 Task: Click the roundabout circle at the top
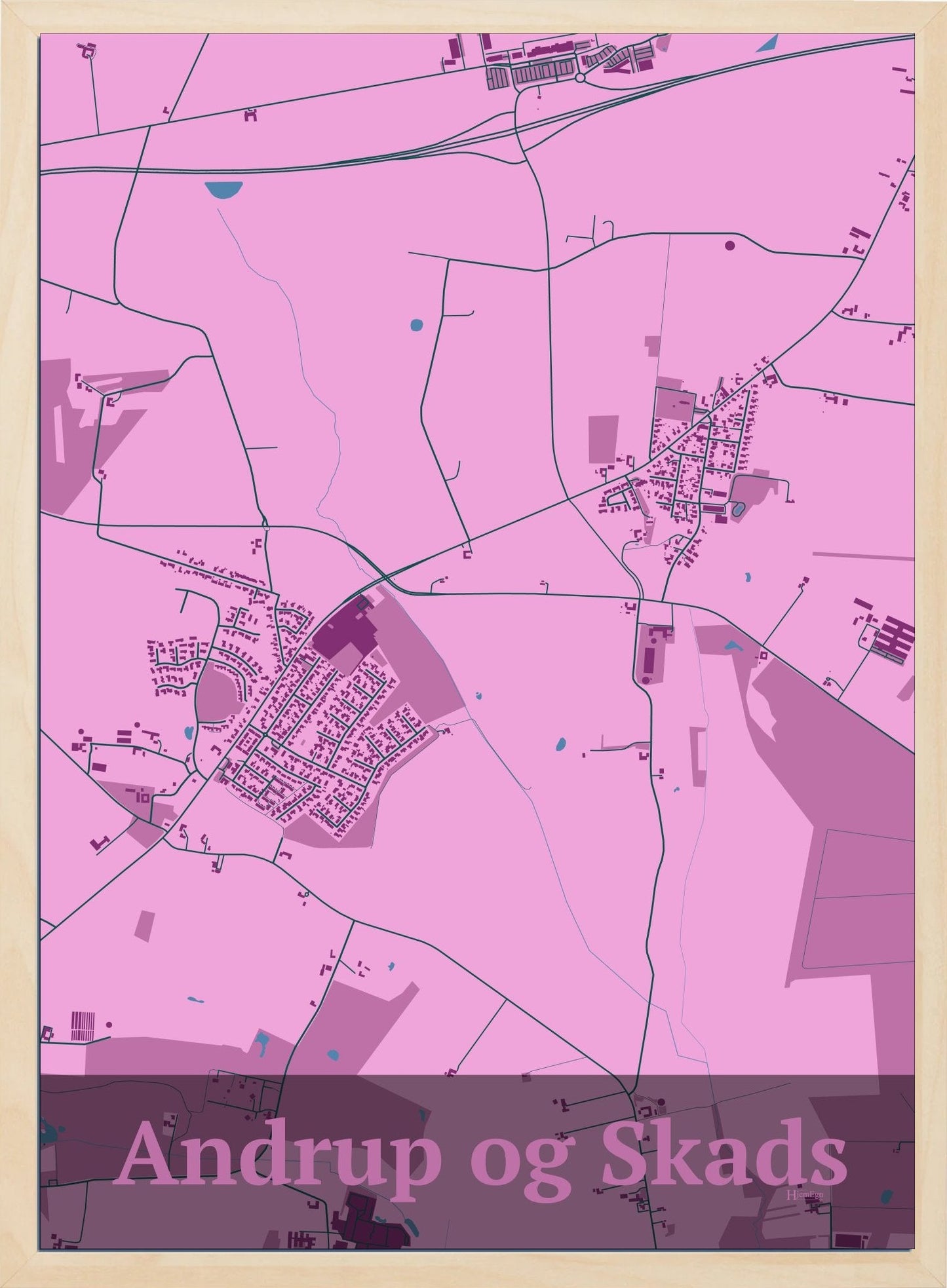point(579,78)
